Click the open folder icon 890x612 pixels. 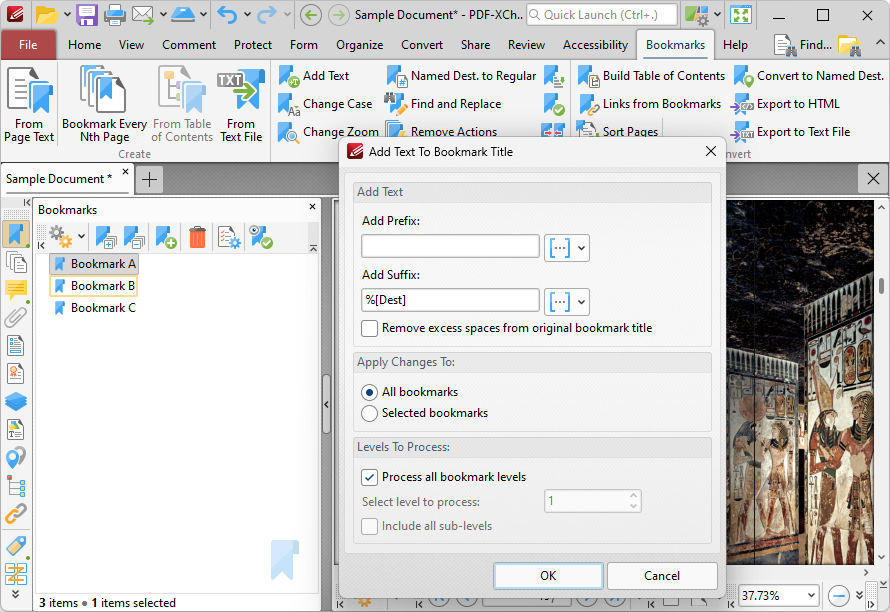46,15
